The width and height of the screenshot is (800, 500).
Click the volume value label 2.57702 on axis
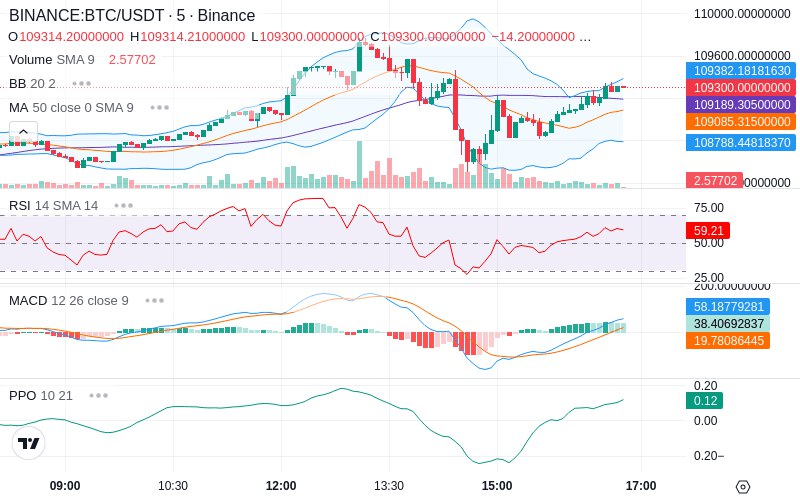(715, 180)
